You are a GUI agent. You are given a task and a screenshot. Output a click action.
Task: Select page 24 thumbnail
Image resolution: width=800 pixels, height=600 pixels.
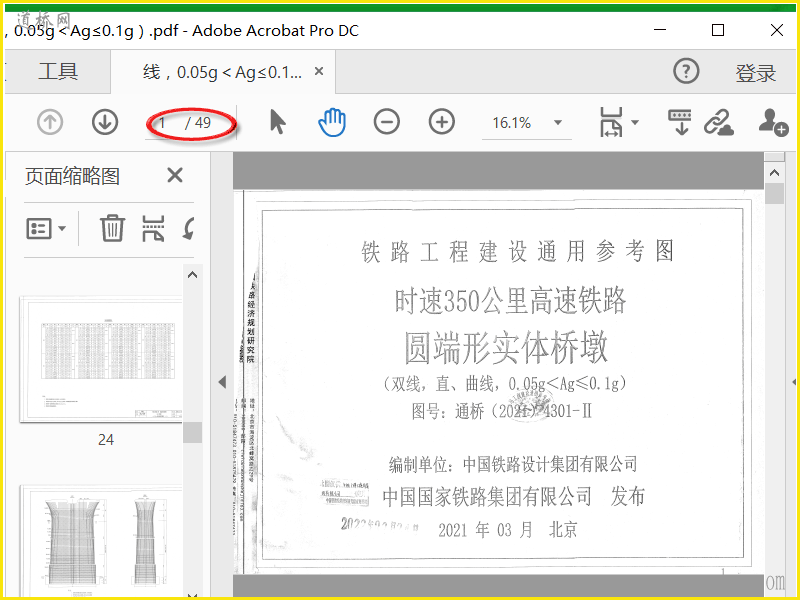point(101,359)
